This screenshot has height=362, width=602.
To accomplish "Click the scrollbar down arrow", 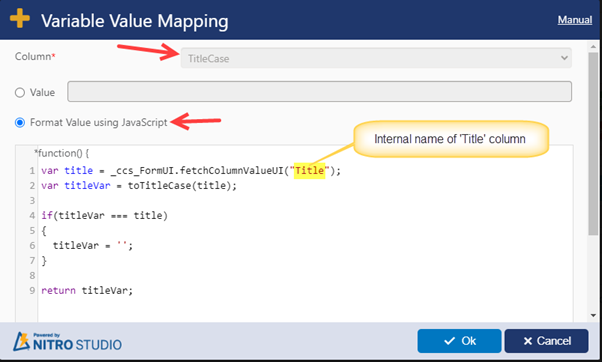I will point(593,316).
